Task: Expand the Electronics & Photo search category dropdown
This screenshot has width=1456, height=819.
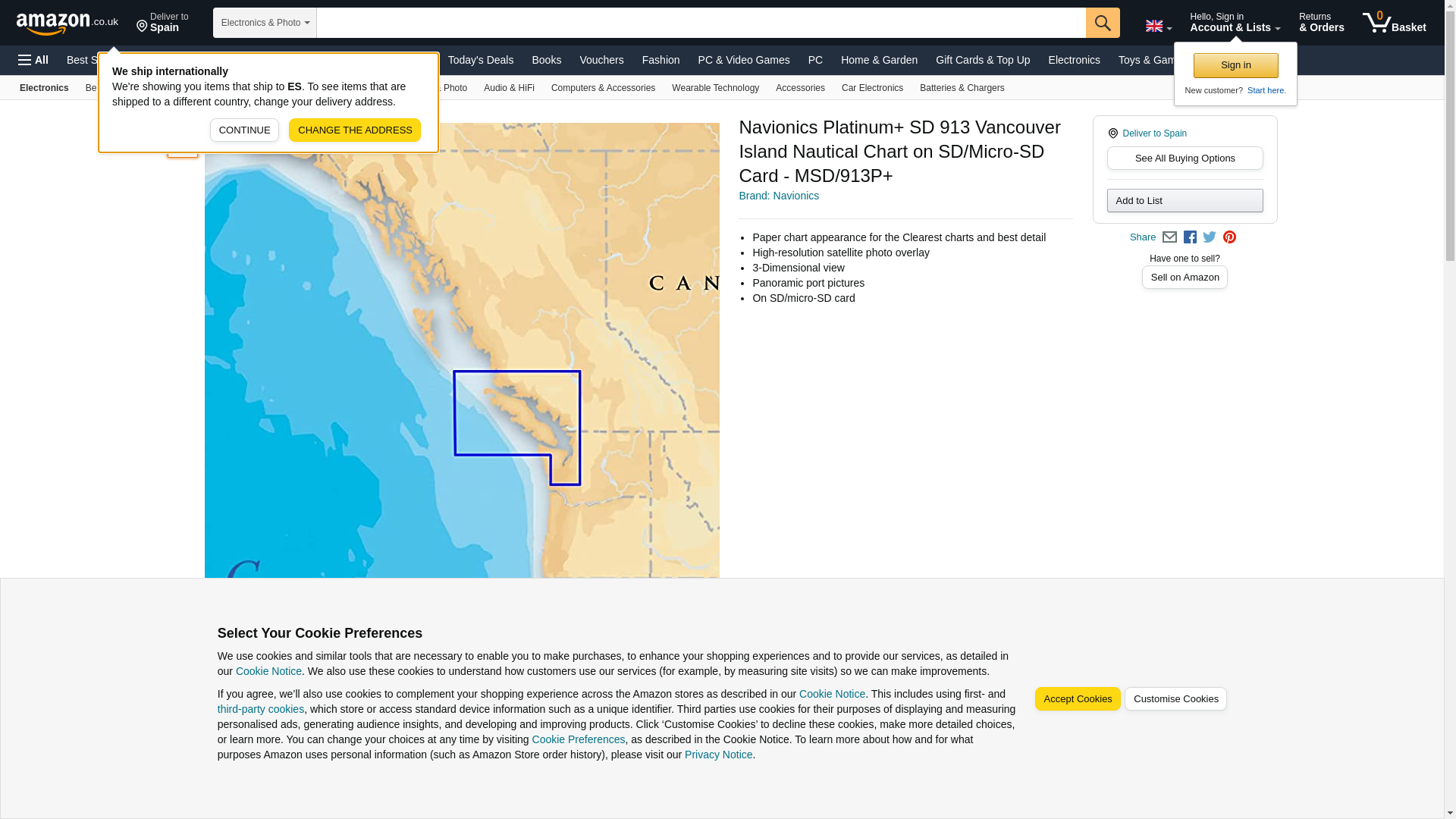Action: coord(265,23)
